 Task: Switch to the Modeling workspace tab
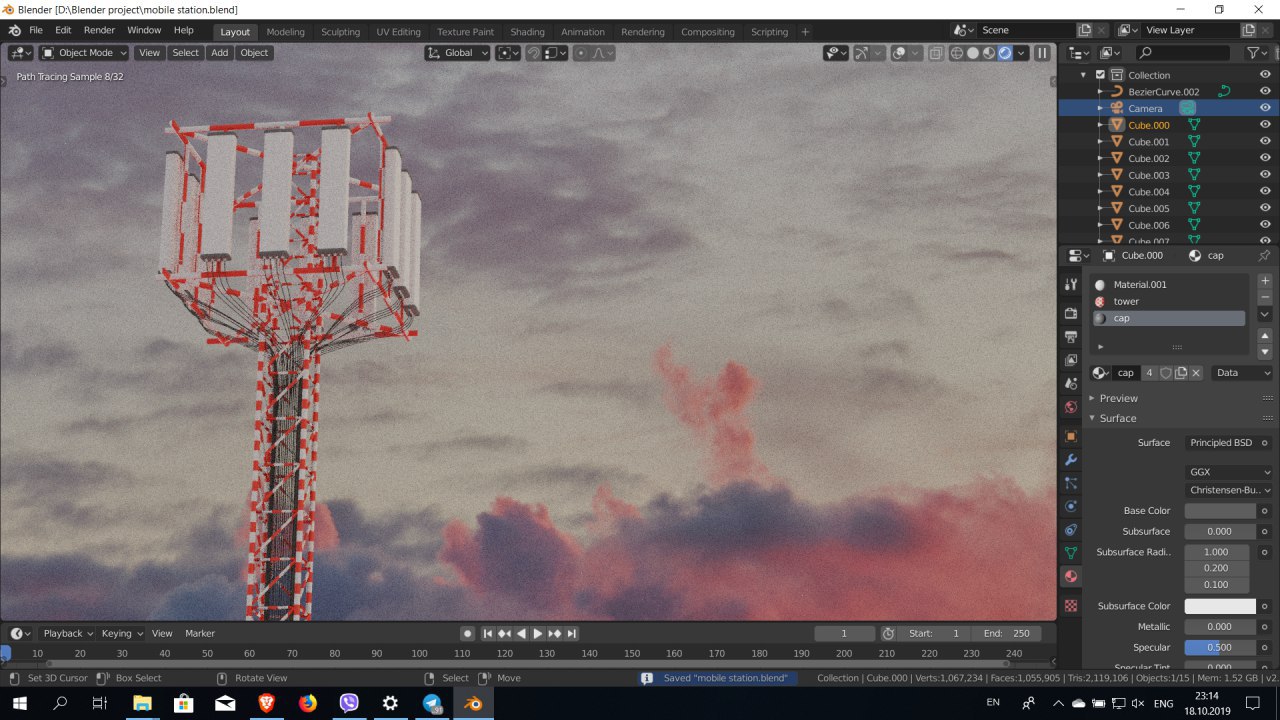click(x=285, y=32)
